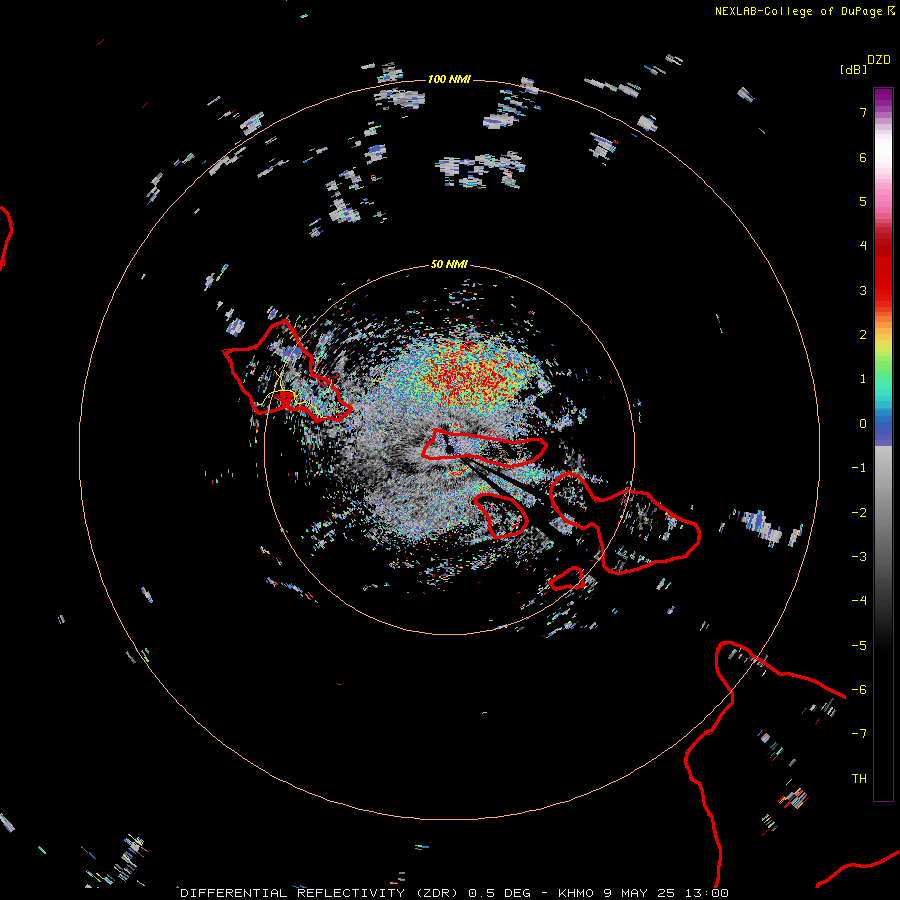Select the -1 tick label on color scale
900x900 pixels.
coord(859,468)
